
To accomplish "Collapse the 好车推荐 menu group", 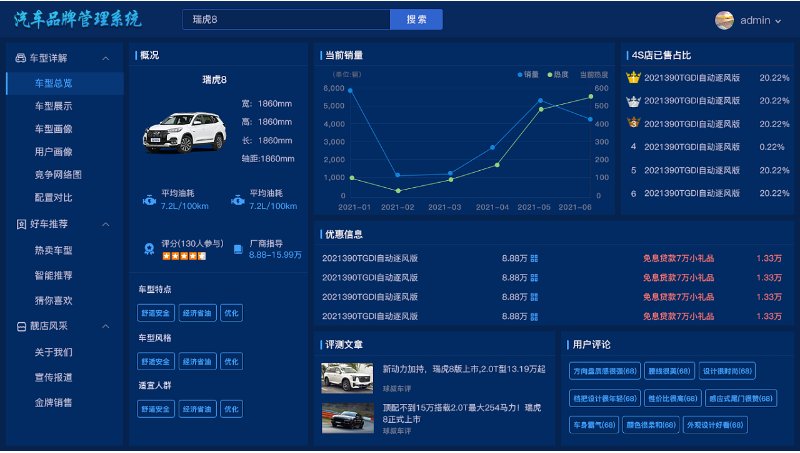I will (x=106, y=224).
